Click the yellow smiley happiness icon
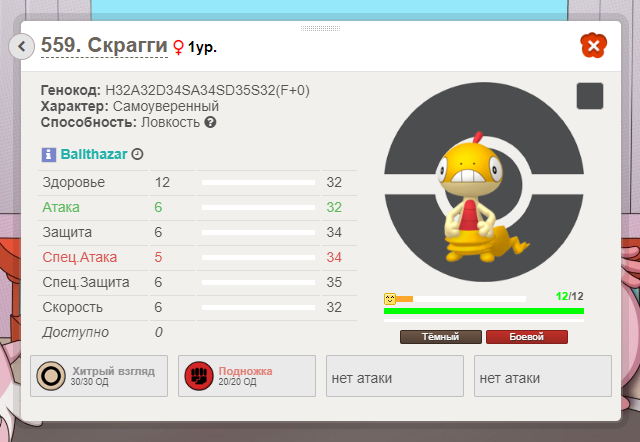The height and width of the screenshot is (442, 640). click(390, 299)
